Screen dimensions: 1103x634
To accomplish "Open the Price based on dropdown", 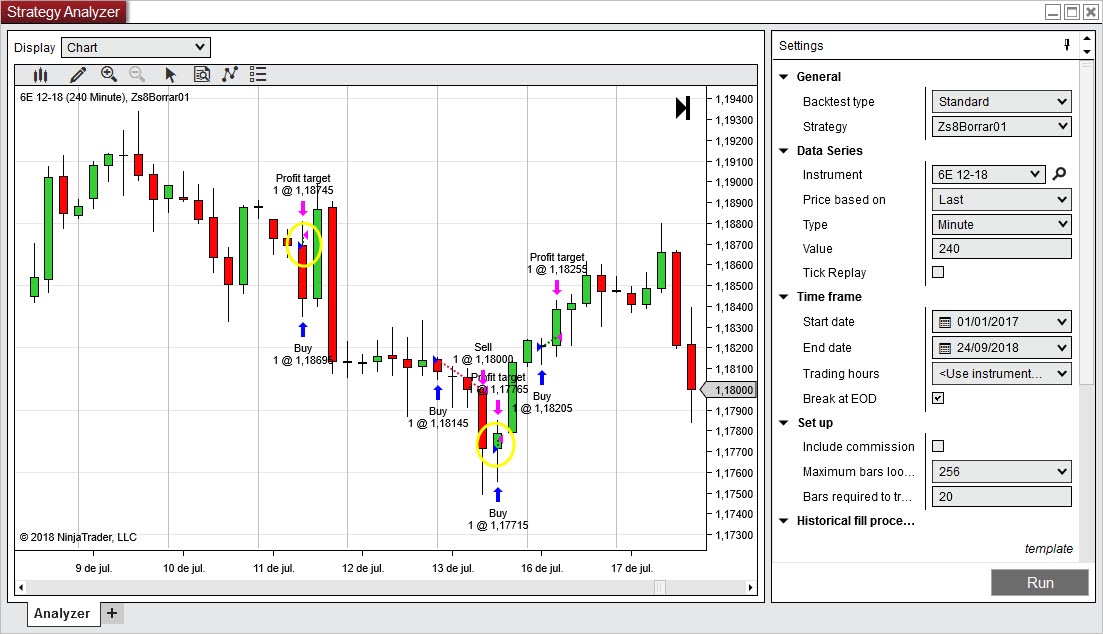I will tap(1002, 200).
